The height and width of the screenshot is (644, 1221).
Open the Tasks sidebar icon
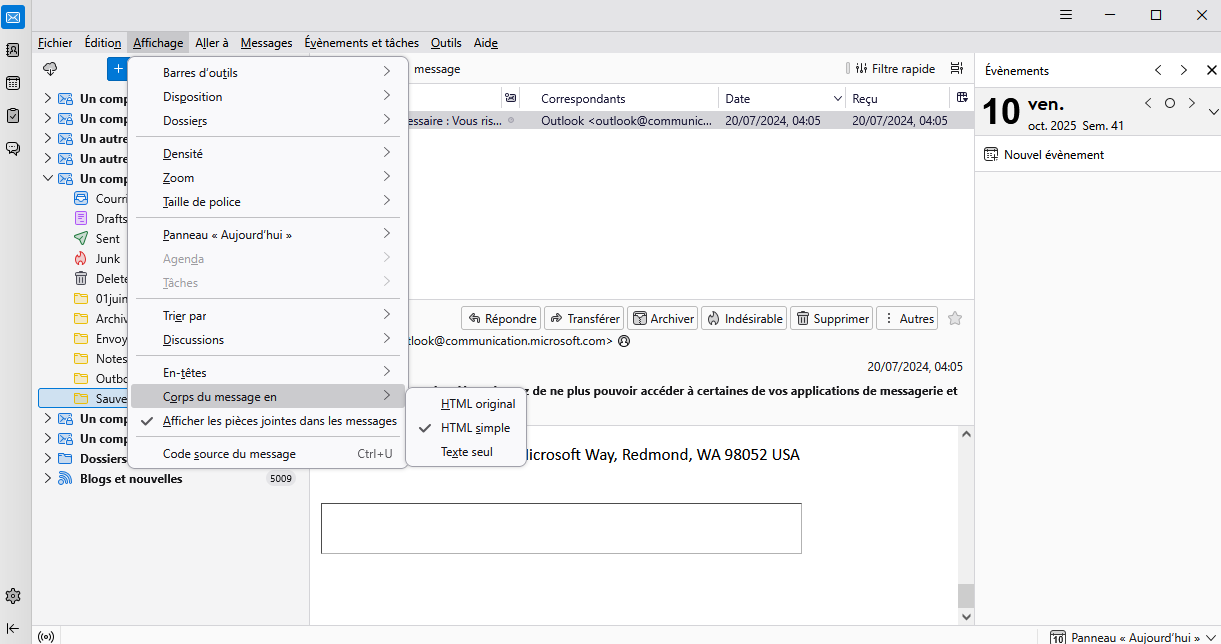pyautogui.click(x=14, y=116)
